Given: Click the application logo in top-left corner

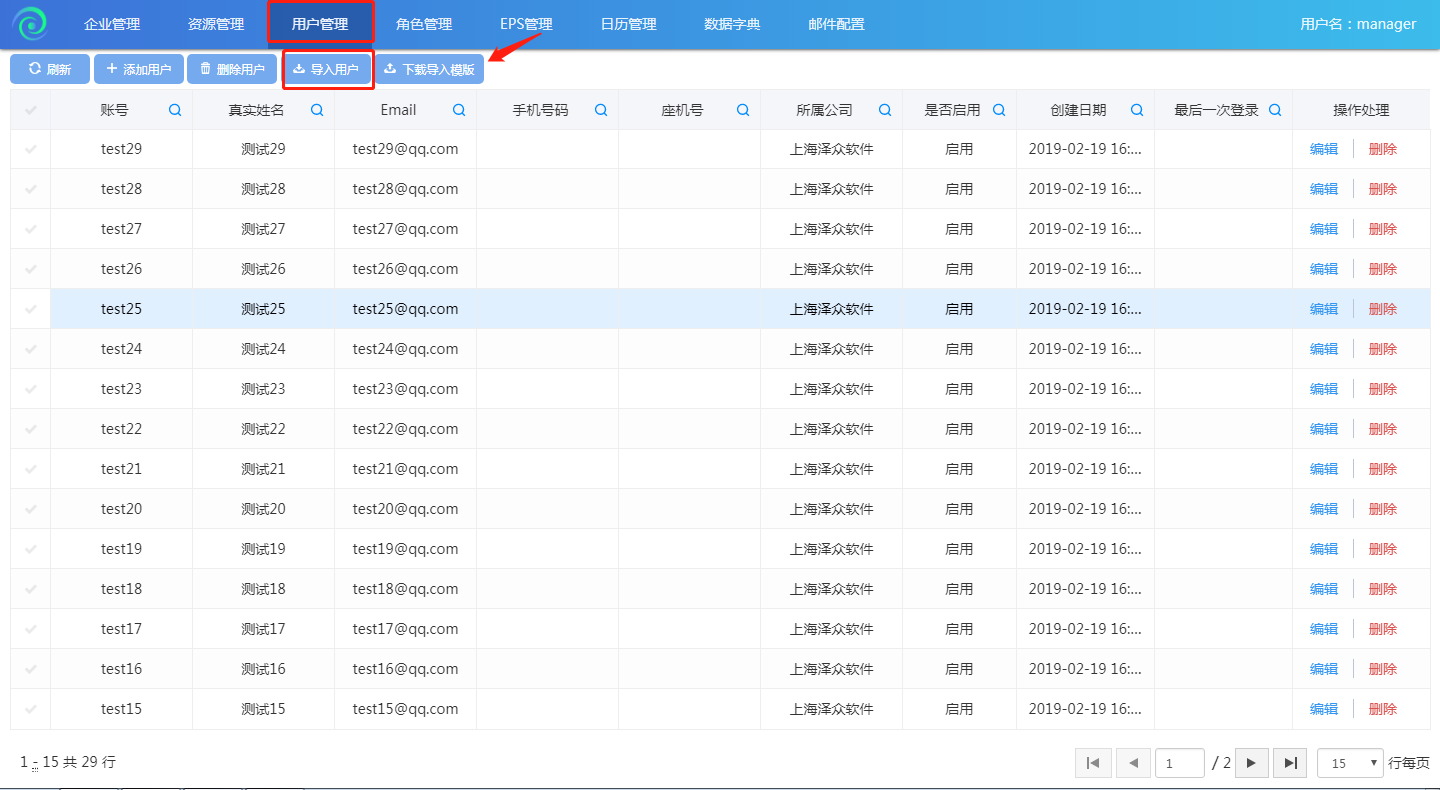Looking at the screenshot, I should pyautogui.click(x=30, y=24).
